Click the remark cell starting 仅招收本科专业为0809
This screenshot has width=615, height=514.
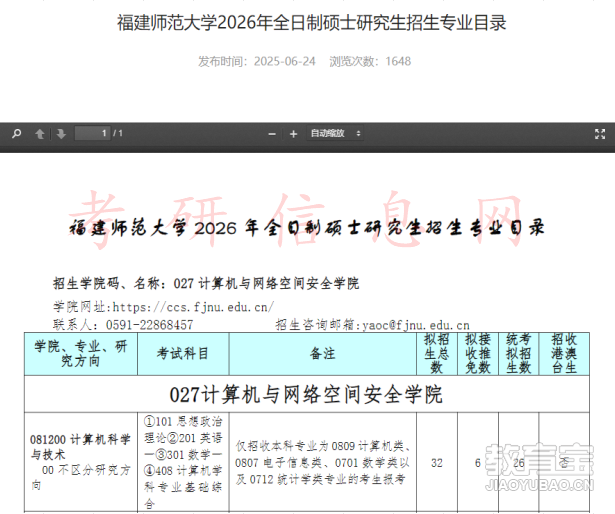(x=323, y=462)
